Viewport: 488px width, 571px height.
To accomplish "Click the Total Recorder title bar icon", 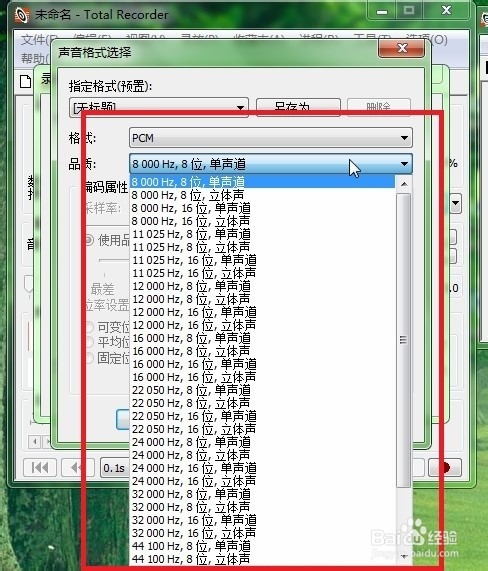I will (22, 15).
